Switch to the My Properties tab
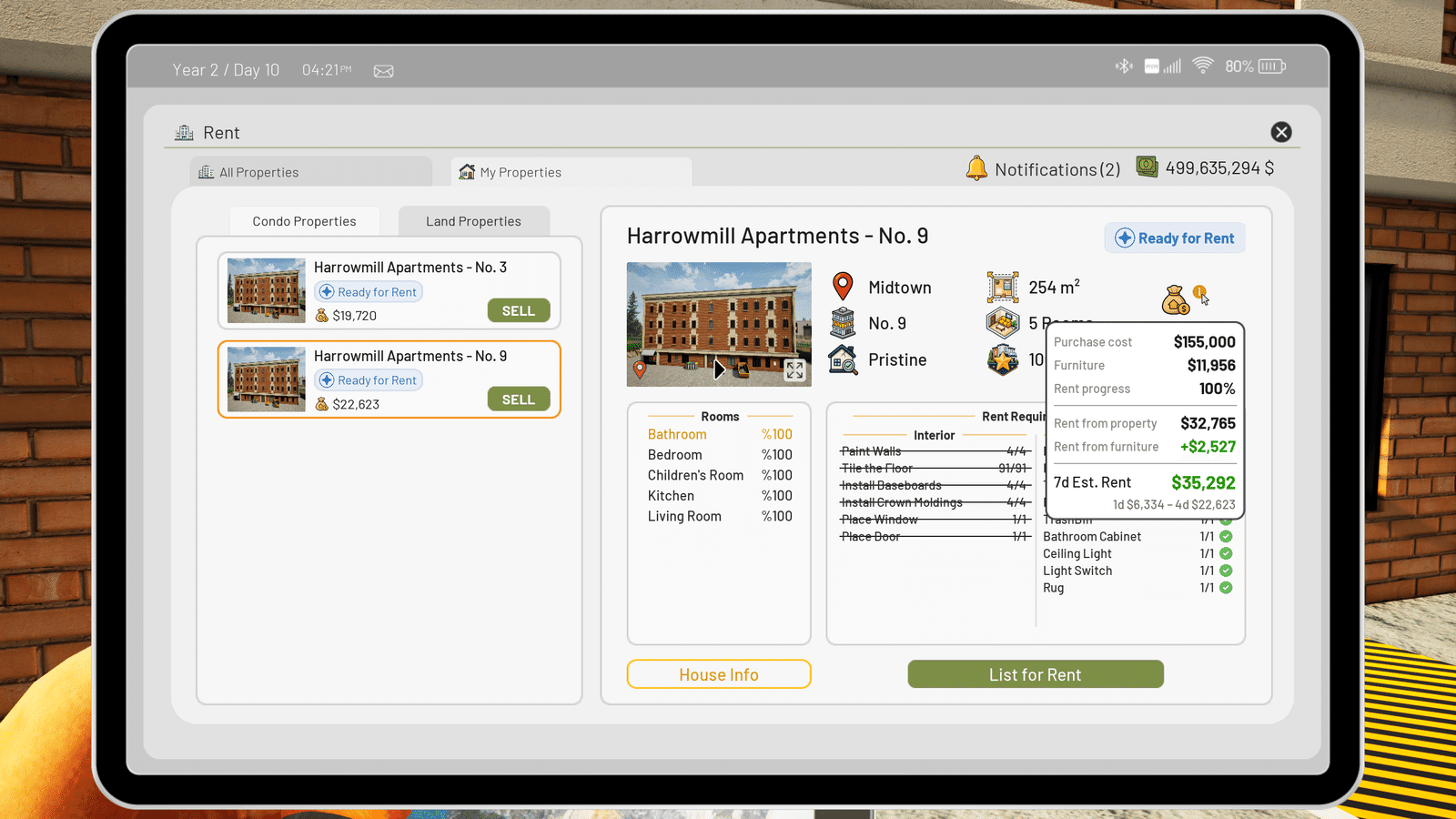The width and height of the screenshot is (1456, 819). click(x=571, y=172)
